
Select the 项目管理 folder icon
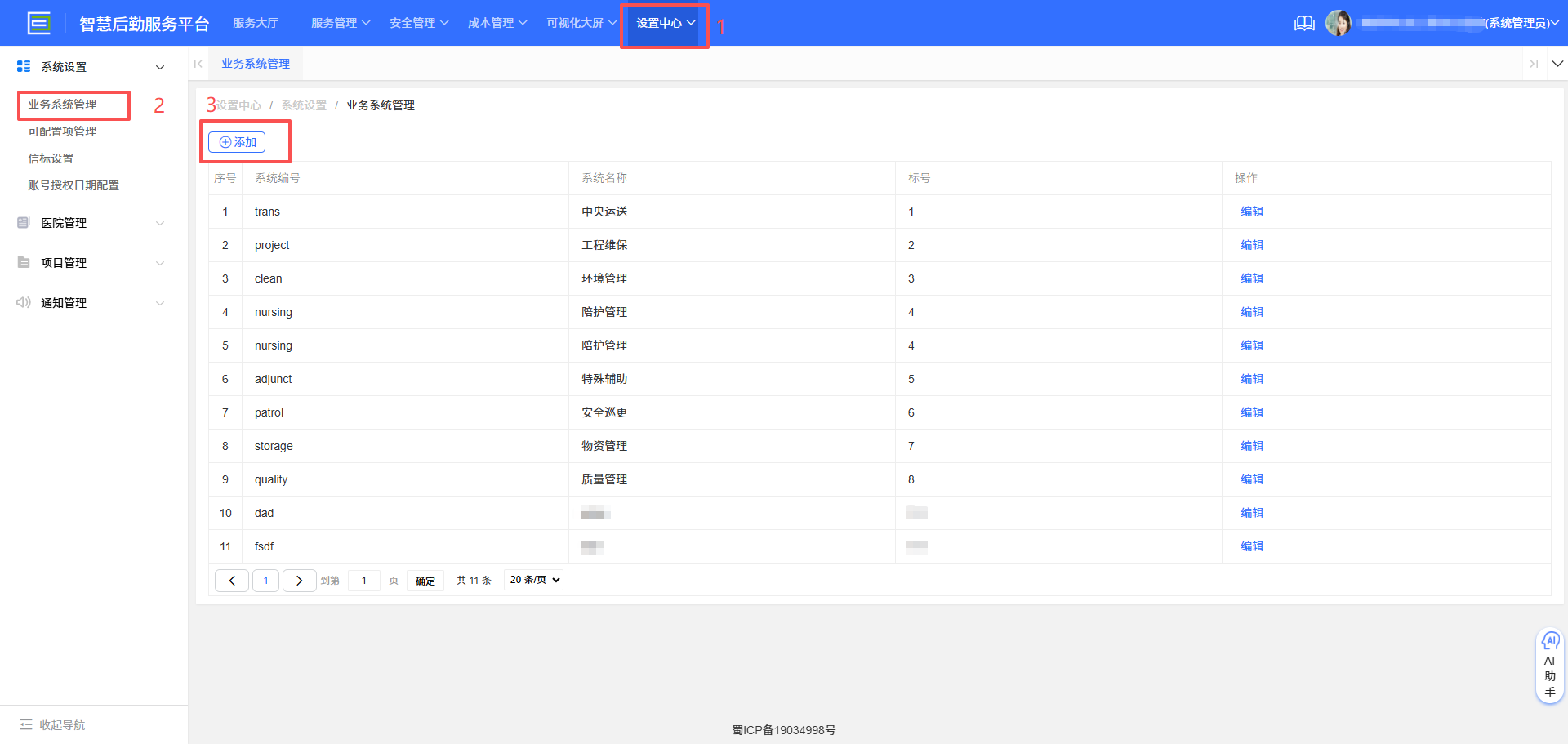(x=21, y=262)
